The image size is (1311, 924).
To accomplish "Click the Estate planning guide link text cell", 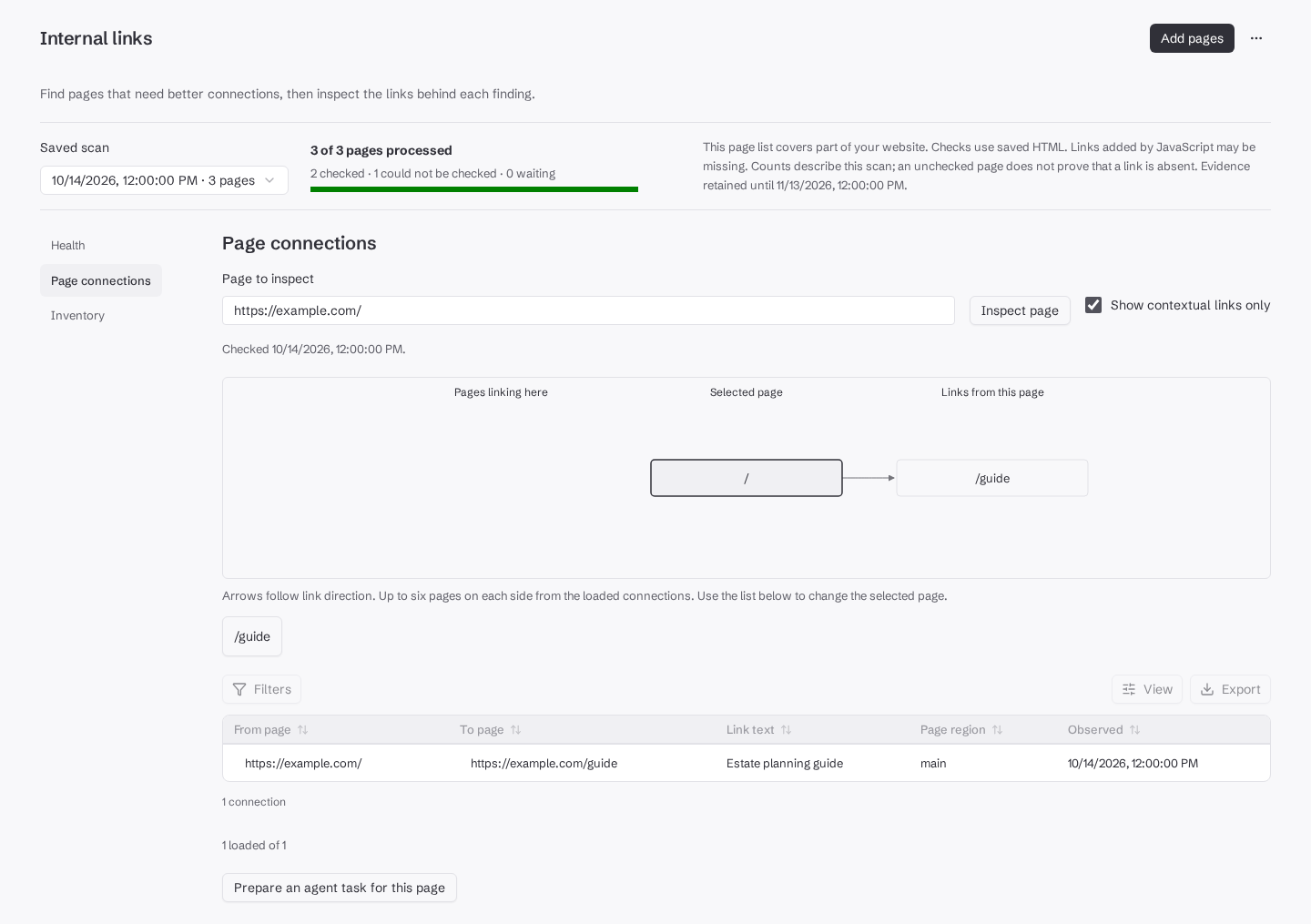I will [785, 764].
